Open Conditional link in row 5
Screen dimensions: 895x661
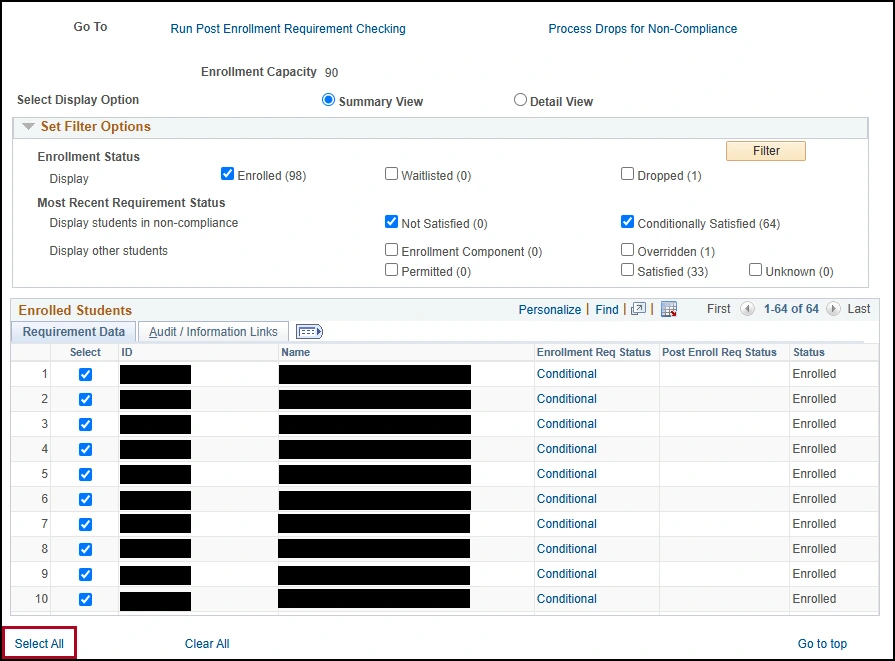pos(566,474)
